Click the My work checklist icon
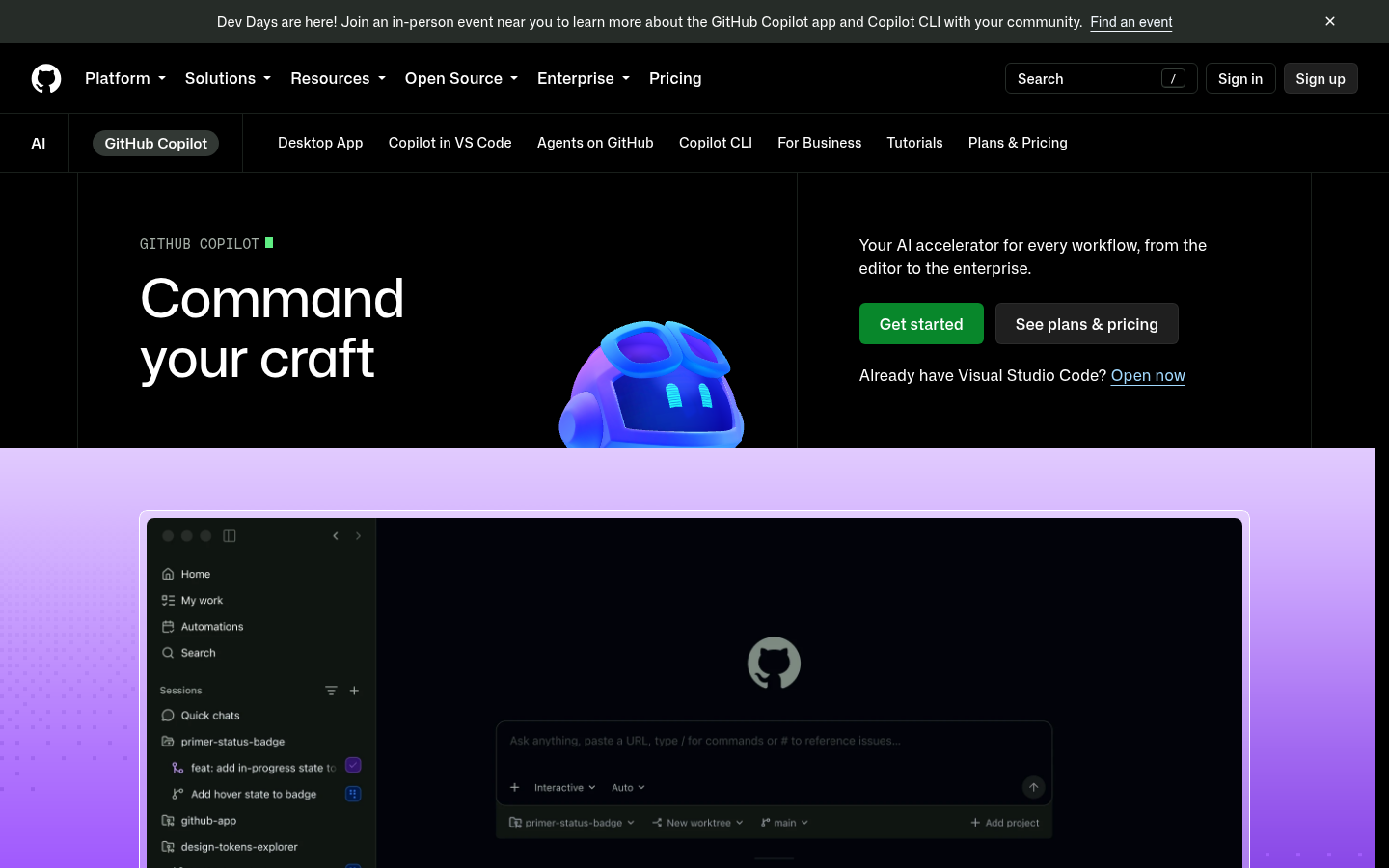Viewport: 1389px width, 868px height. (x=168, y=600)
